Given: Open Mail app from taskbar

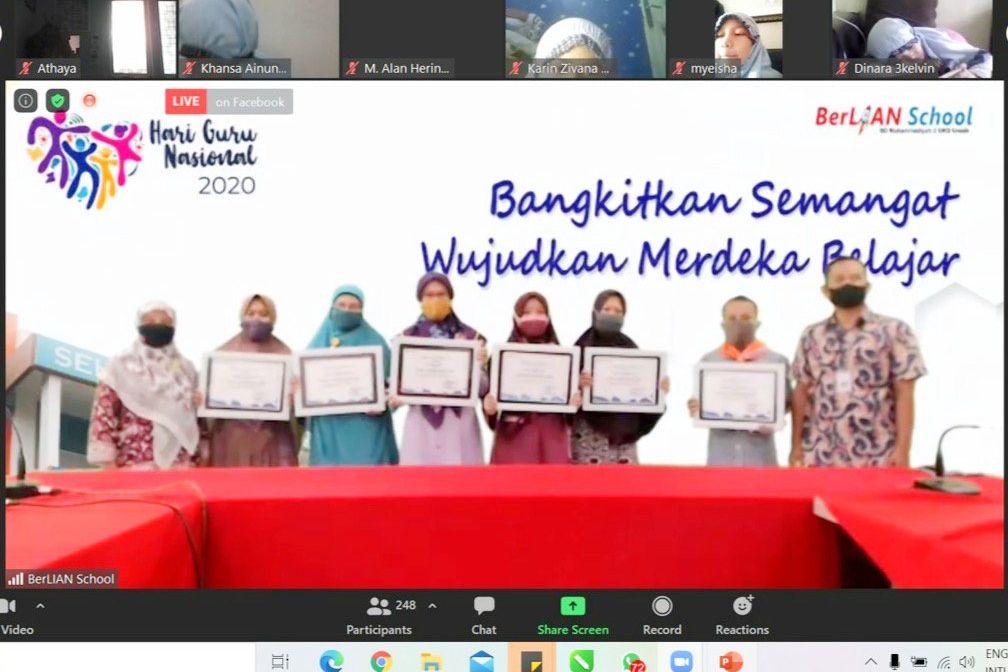Looking at the screenshot, I should [x=482, y=661].
